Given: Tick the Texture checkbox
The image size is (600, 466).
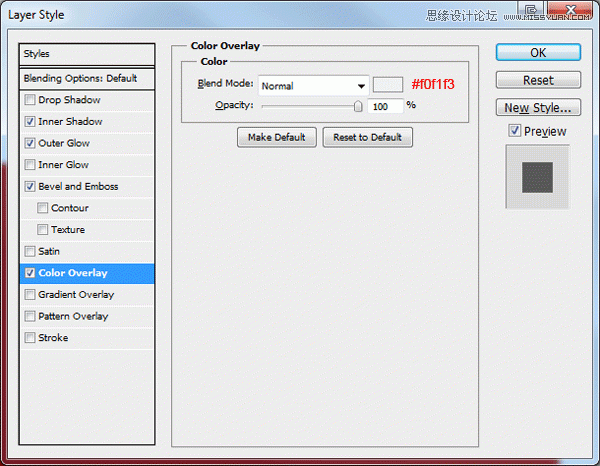Looking at the screenshot, I should click(x=42, y=230).
